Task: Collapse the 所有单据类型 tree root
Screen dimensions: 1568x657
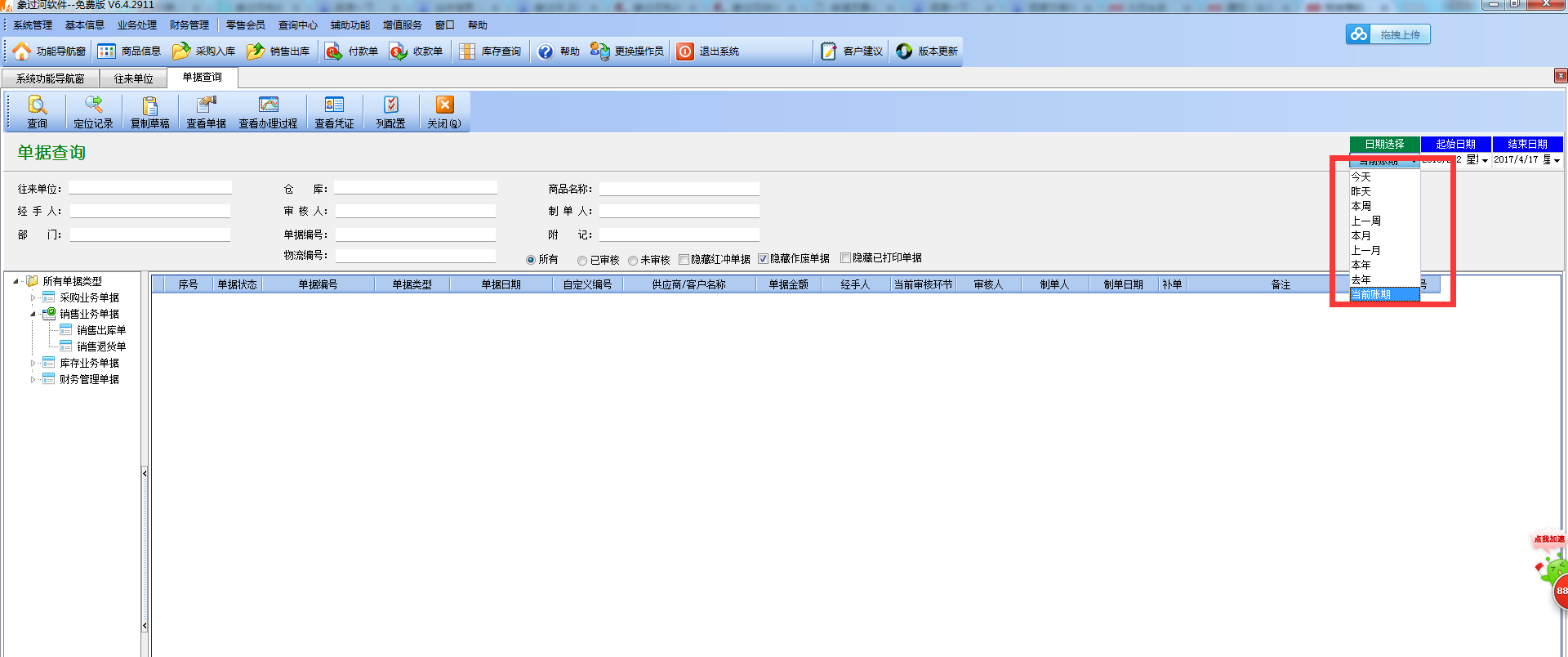Action: click(16, 281)
